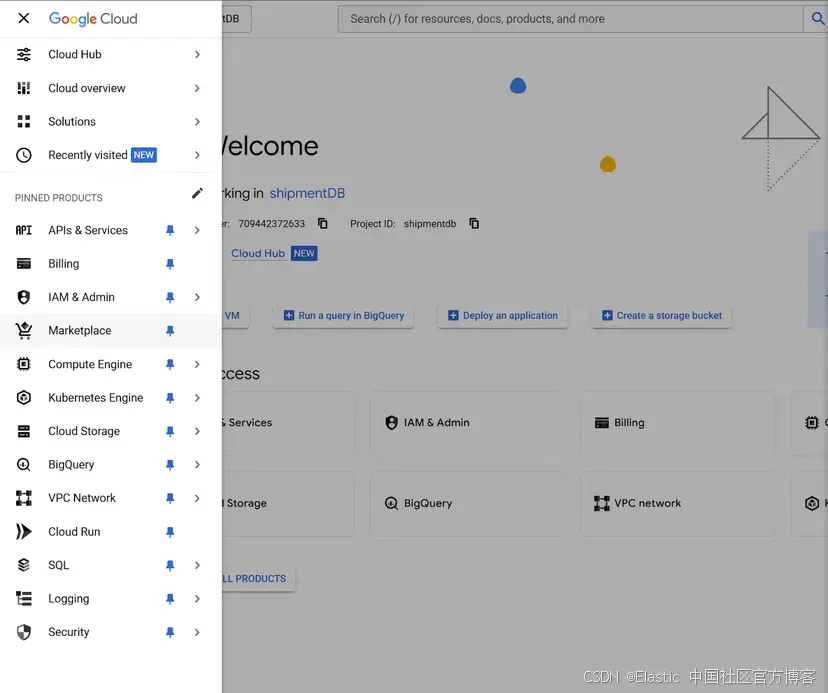Unpin BigQuery from pinned products
Image resolution: width=828 pixels, height=693 pixels.
(170, 465)
